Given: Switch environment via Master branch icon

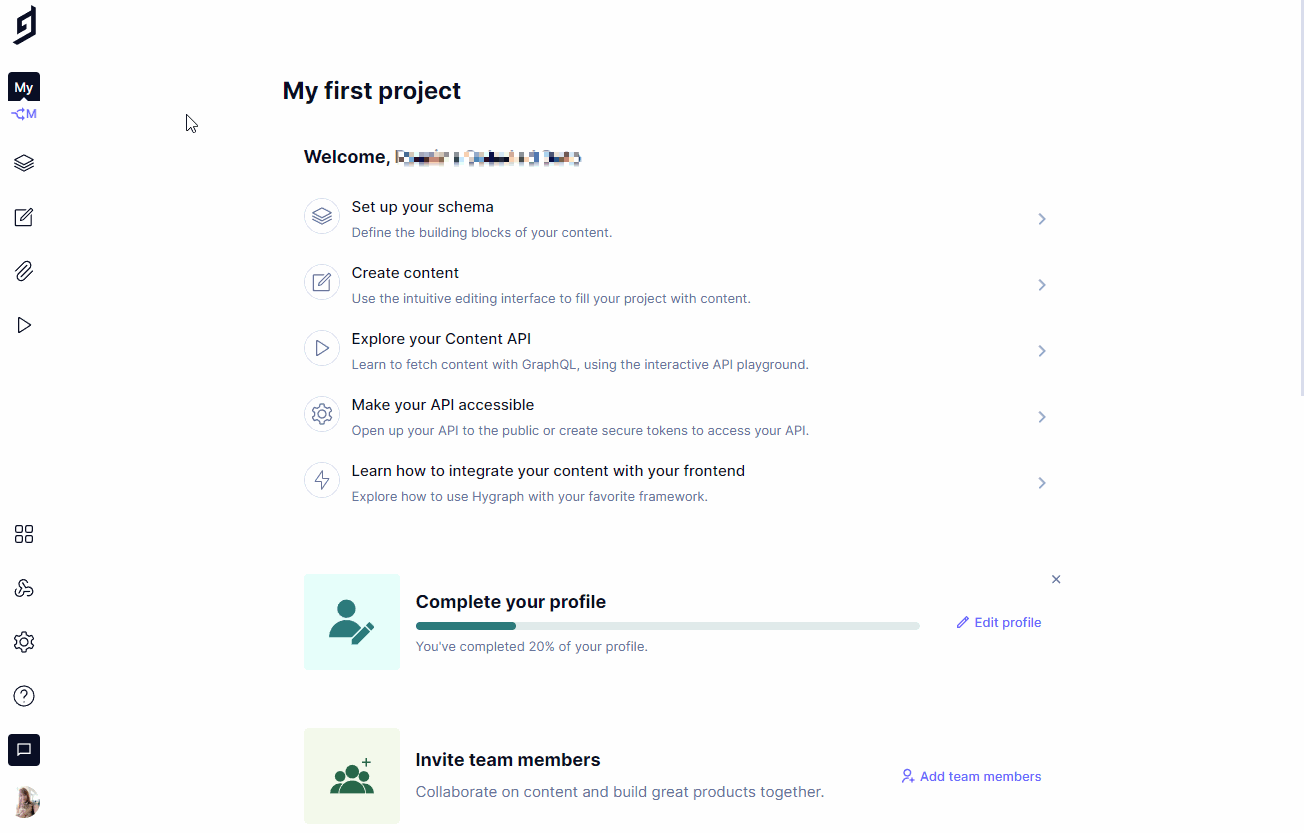Looking at the screenshot, I should [24, 114].
